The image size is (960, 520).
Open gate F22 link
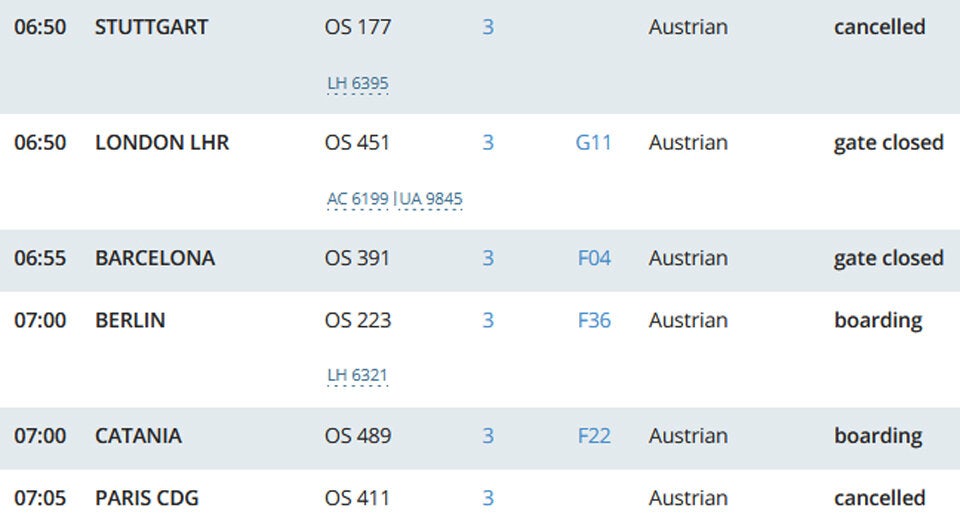click(x=594, y=436)
